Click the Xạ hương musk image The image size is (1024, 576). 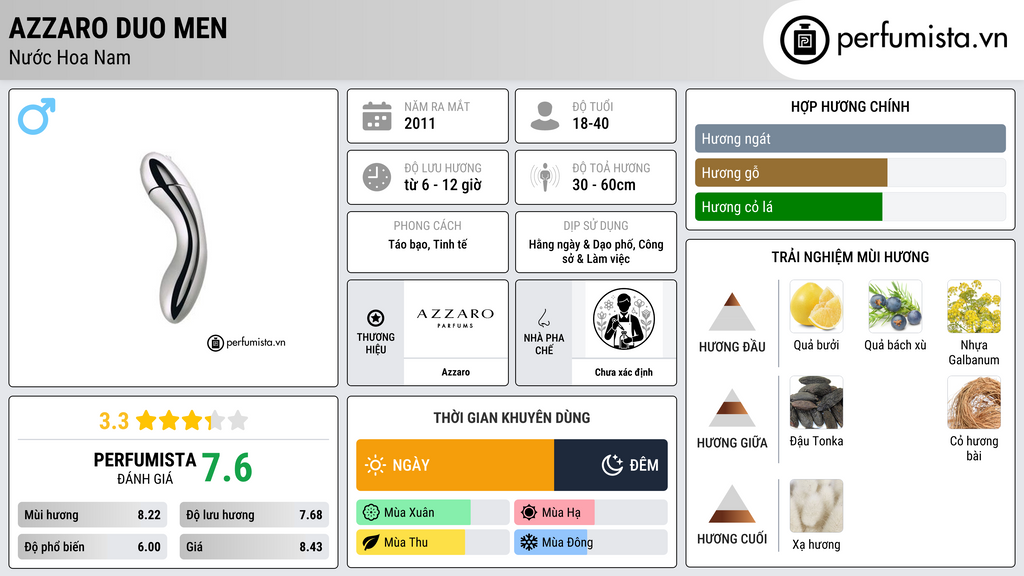click(x=816, y=506)
